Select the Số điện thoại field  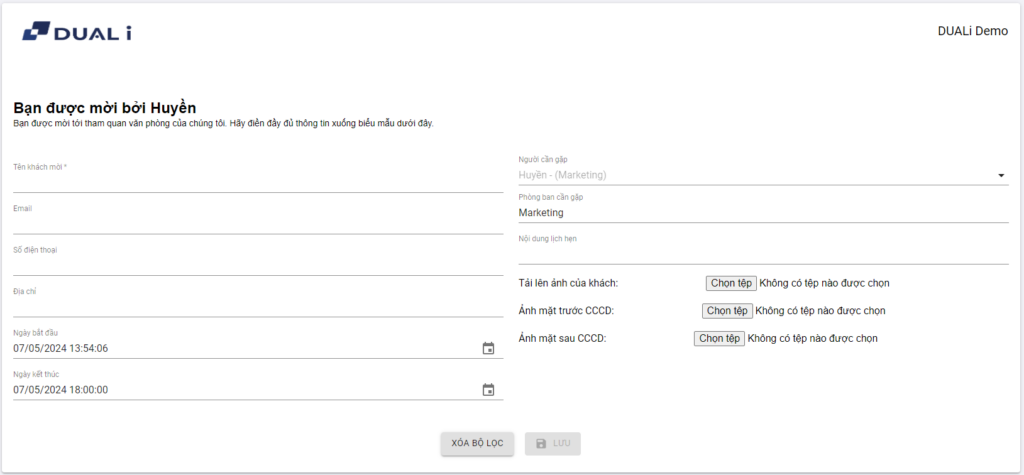coord(257,264)
